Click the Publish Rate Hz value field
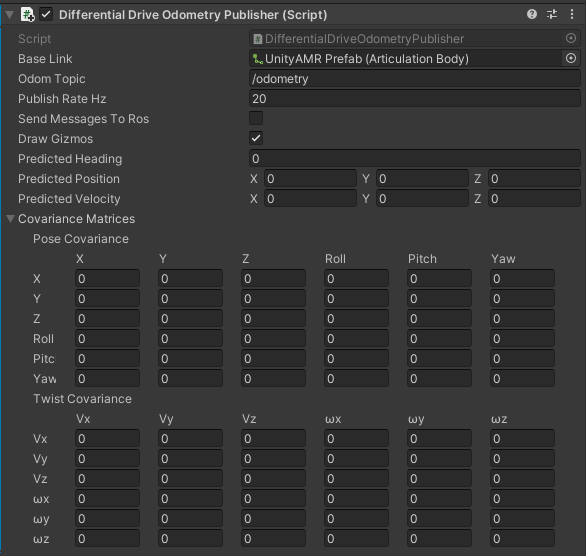Screen dimensions: 586x556 [x=415, y=99]
